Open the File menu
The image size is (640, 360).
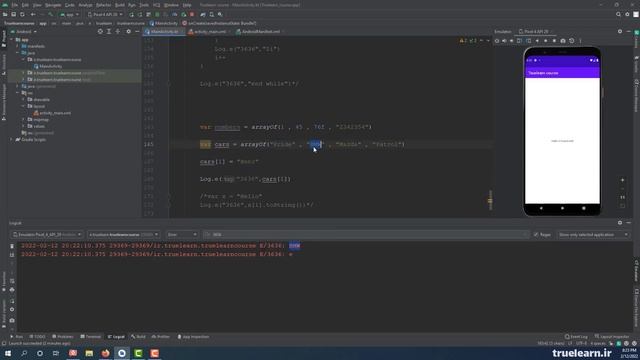15,5
